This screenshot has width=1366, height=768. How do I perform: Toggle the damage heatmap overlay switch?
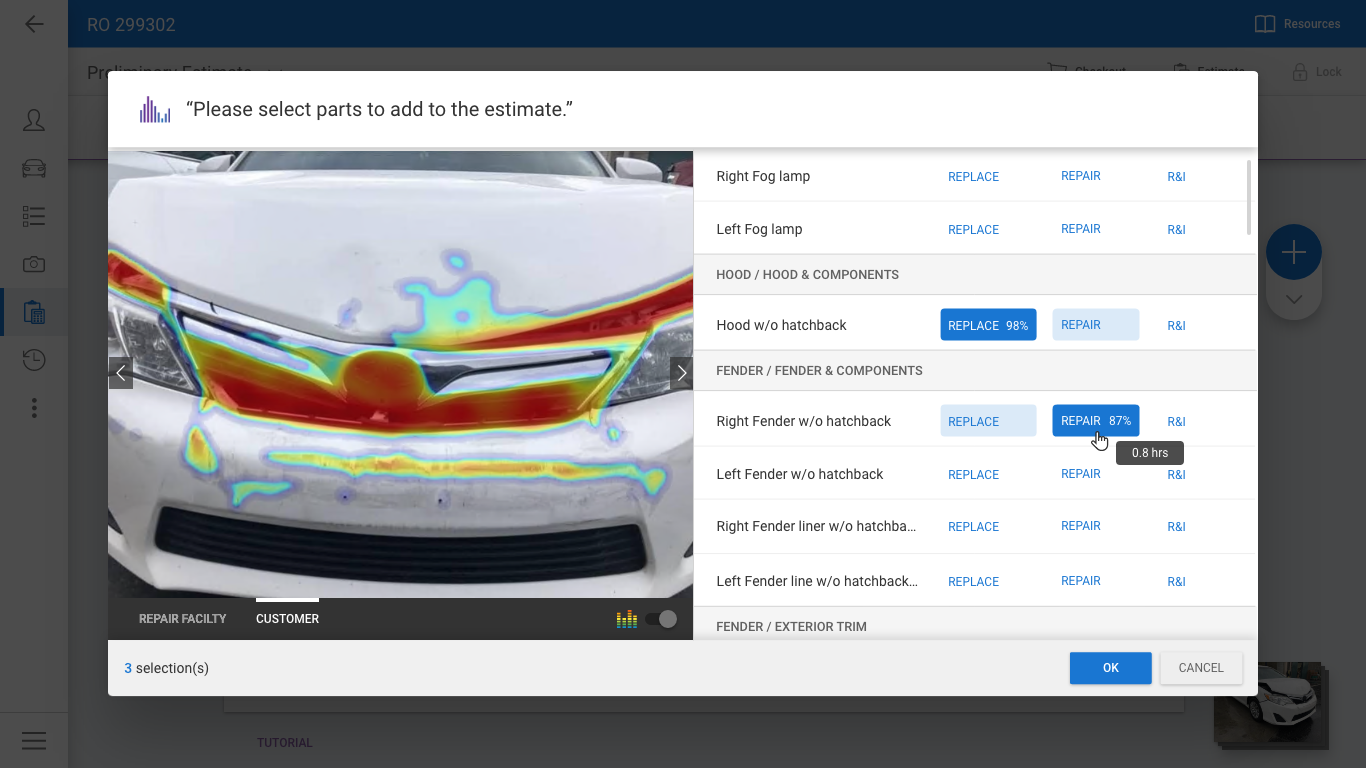[x=661, y=619]
